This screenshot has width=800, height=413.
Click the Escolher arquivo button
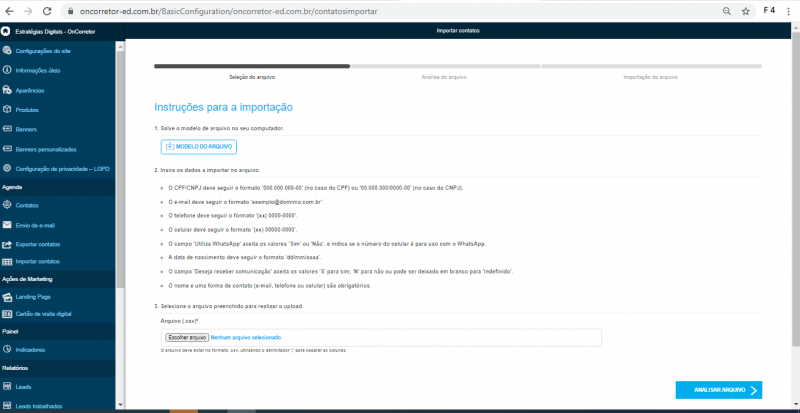(186, 337)
